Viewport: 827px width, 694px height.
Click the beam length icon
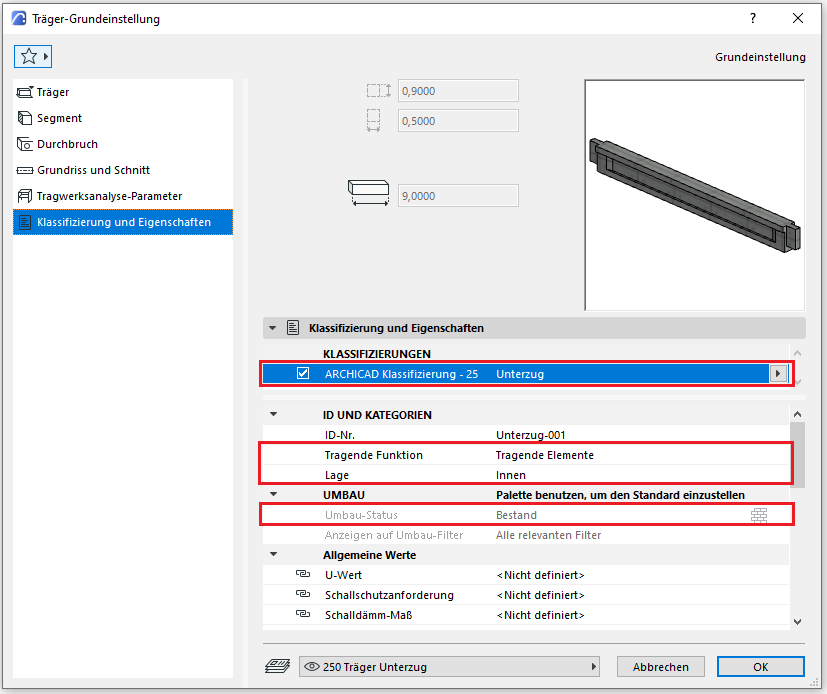point(370,194)
